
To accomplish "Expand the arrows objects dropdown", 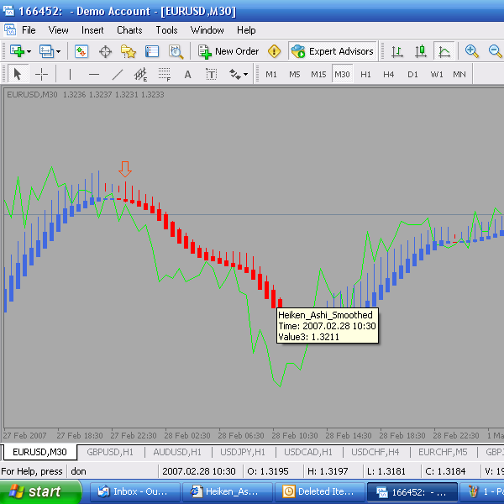I will (x=246, y=74).
